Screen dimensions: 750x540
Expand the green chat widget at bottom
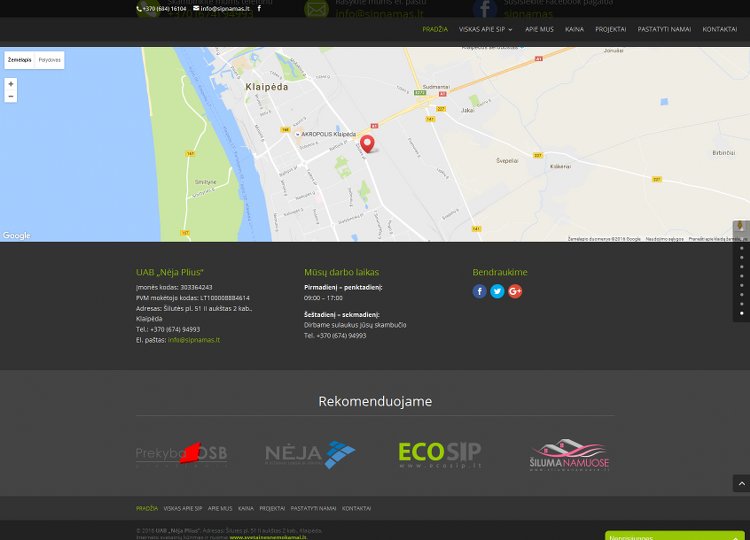pyautogui.click(x=675, y=536)
